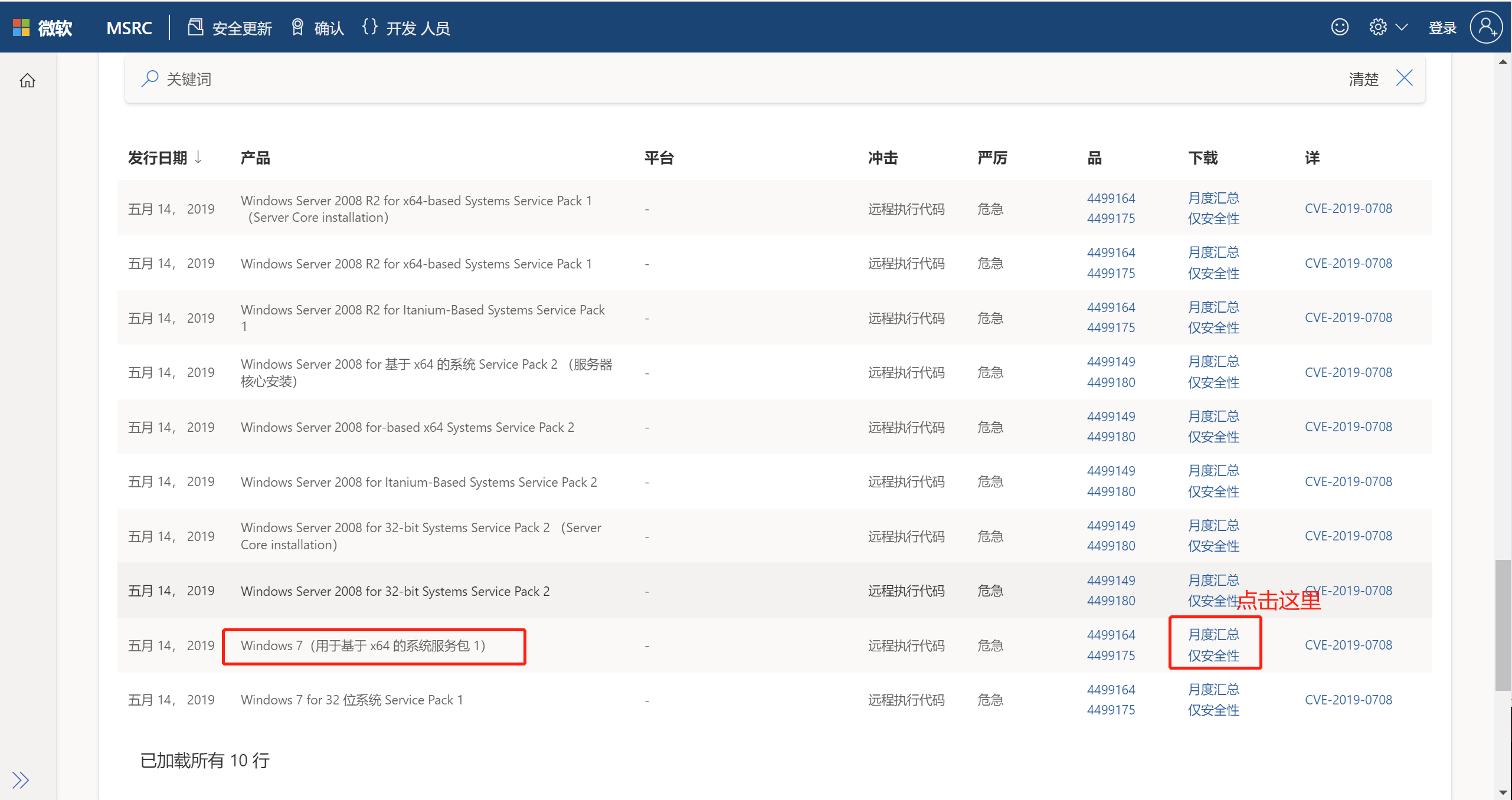
Task: Toggle the 发行日期 sort arrow
Action: [199, 157]
